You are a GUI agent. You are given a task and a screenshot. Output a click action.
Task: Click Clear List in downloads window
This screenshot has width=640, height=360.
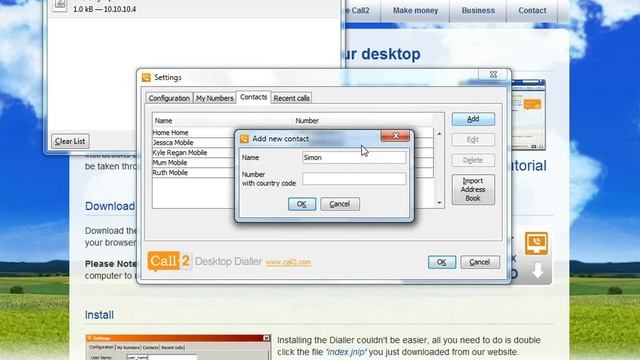click(70, 141)
